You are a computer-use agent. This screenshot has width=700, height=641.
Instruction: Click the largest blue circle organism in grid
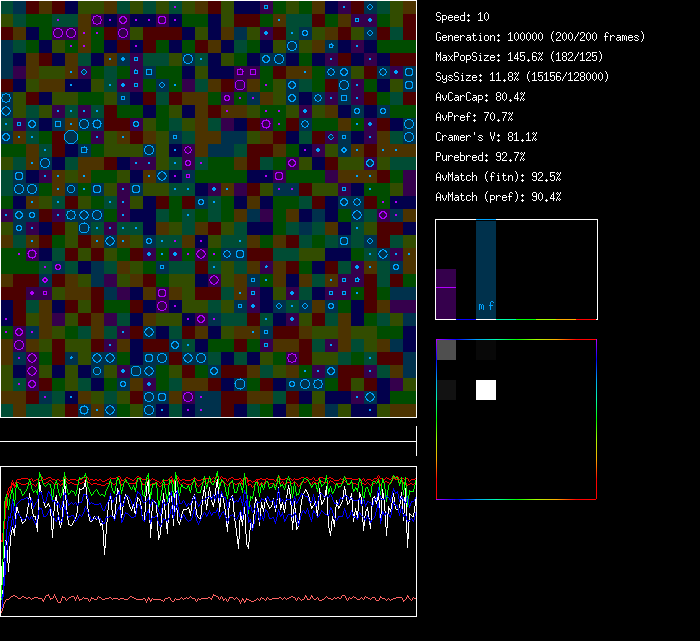click(71, 137)
